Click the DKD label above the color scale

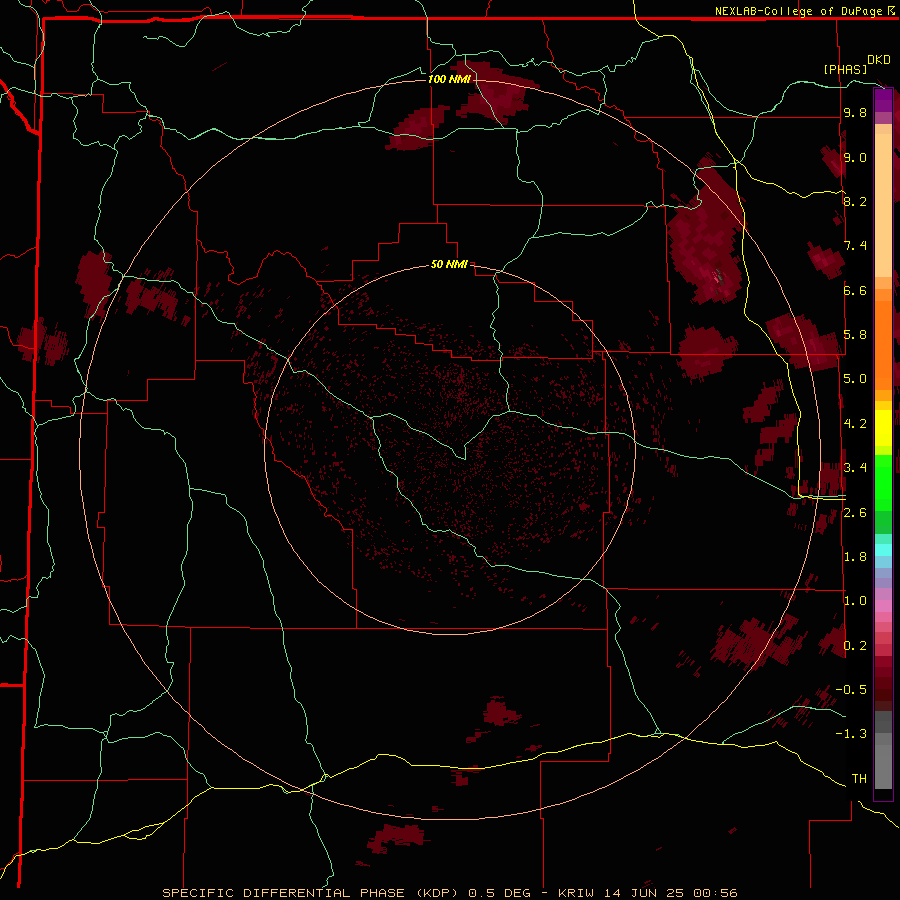click(879, 60)
